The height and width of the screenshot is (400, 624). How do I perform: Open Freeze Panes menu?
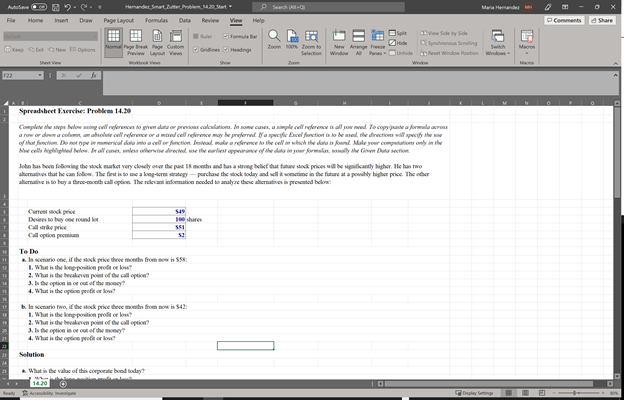[377, 43]
